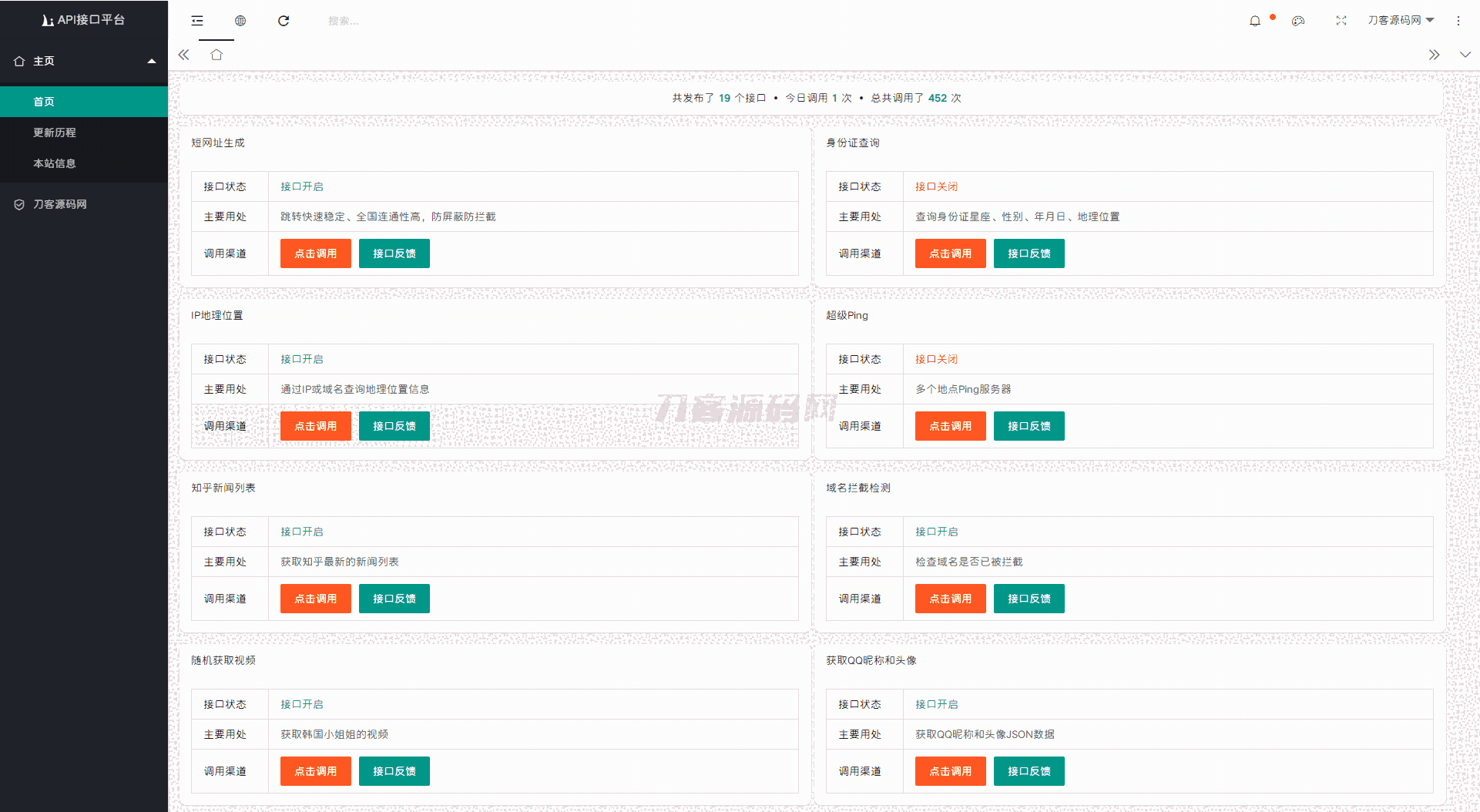Click 接口反馈 for 身份证查询

[1029, 253]
